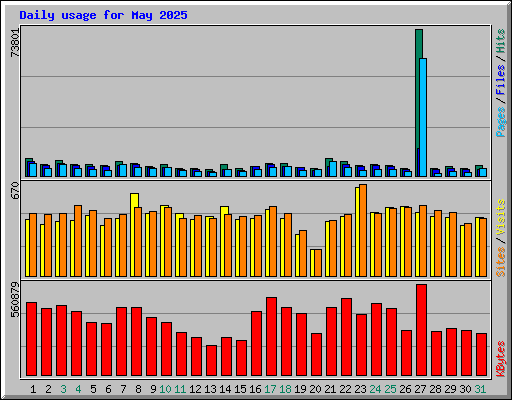Viewport: 512px width, 400px height.
Task: Click the red KBytes bar for day 20
Action: (x=316, y=355)
